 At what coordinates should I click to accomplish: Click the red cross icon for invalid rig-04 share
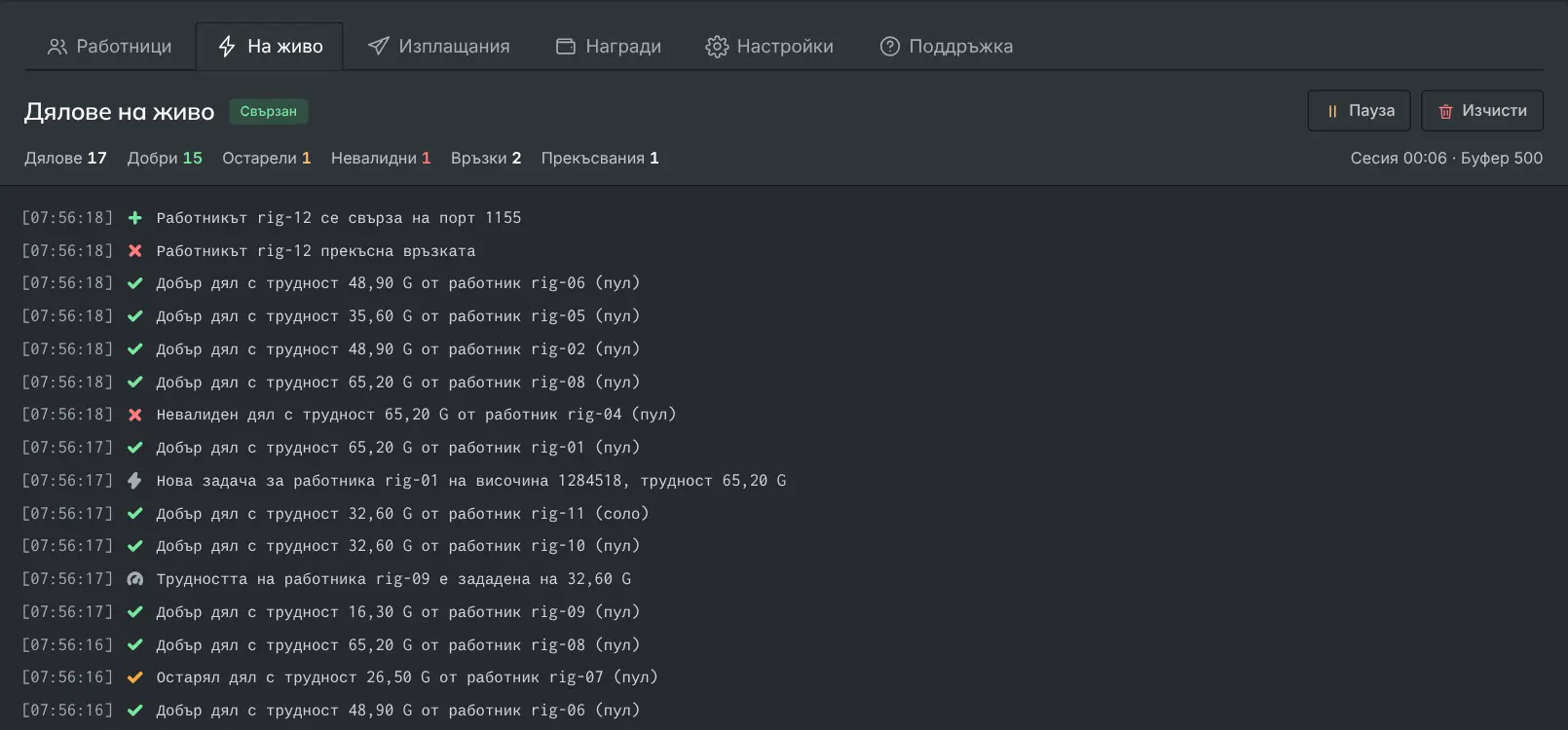click(x=135, y=415)
